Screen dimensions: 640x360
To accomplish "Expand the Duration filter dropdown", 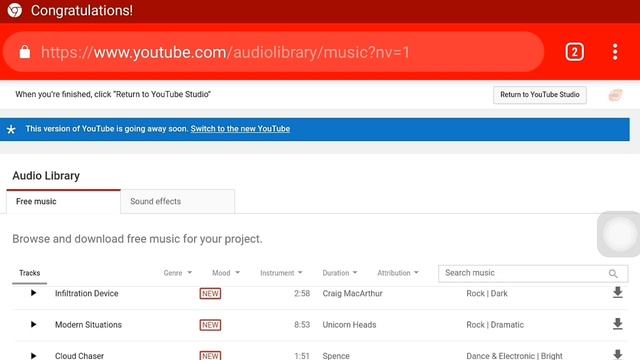I will click(340, 273).
